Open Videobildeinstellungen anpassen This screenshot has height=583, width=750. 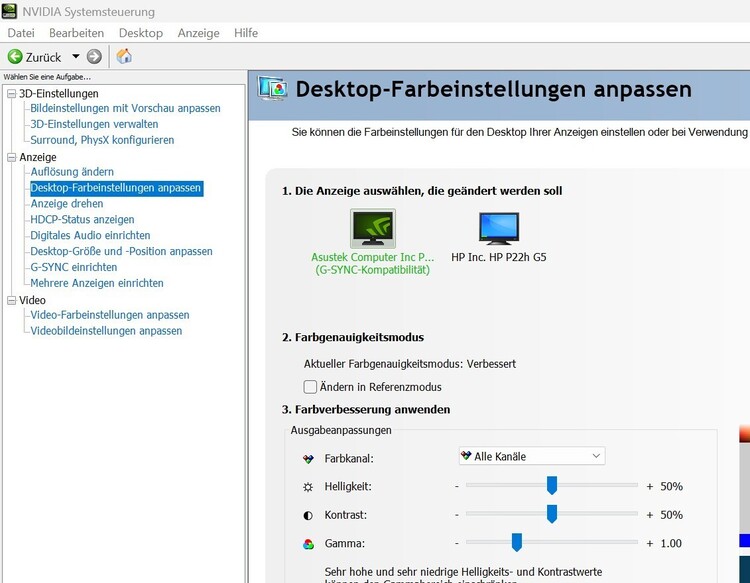(x=106, y=331)
